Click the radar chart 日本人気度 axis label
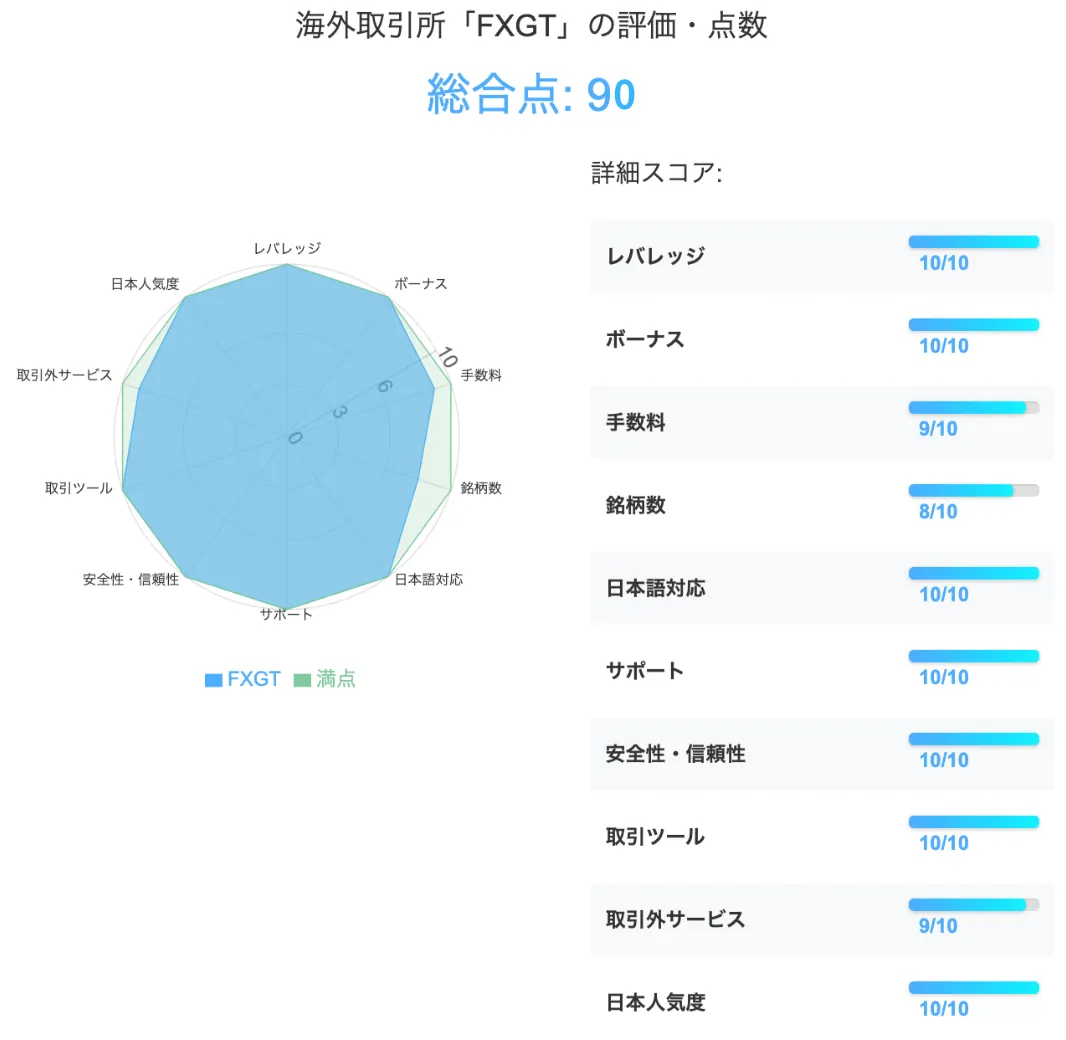This screenshot has width=1066, height=1040. click(145, 284)
